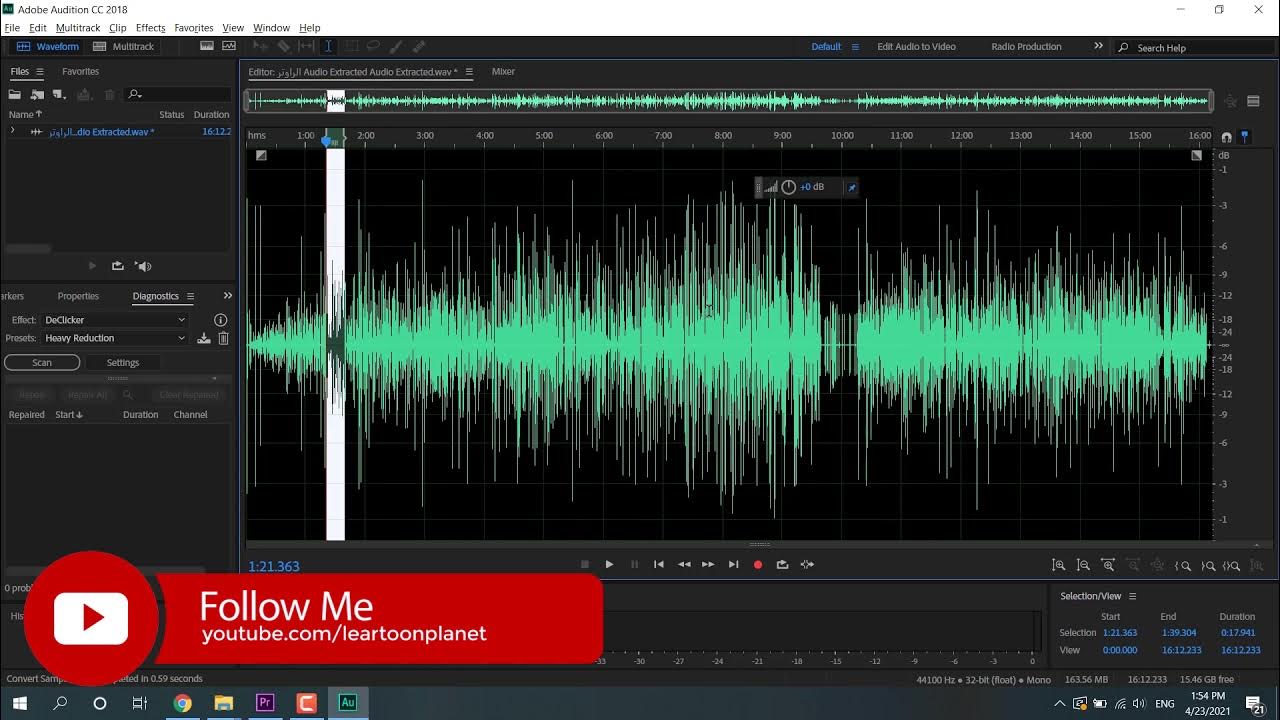
Task: Click the Loop Playback icon in Files panel
Action: click(x=117, y=266)
